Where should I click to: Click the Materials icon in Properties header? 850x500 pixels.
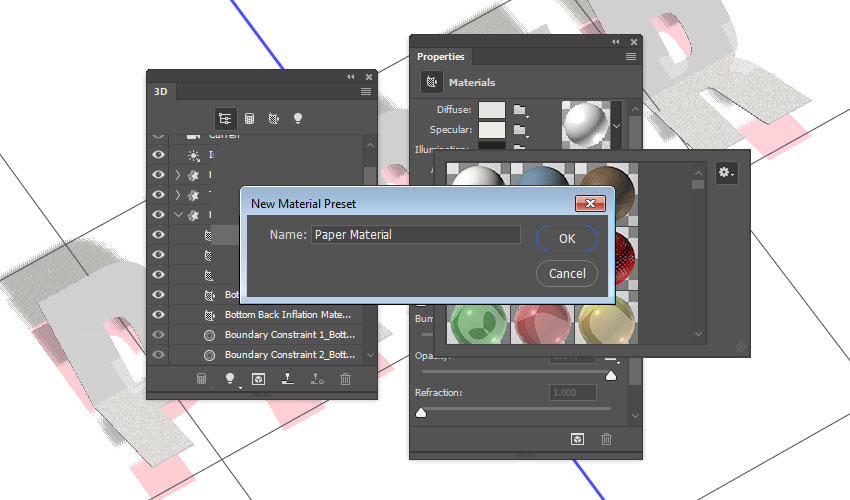click(432, 82)
